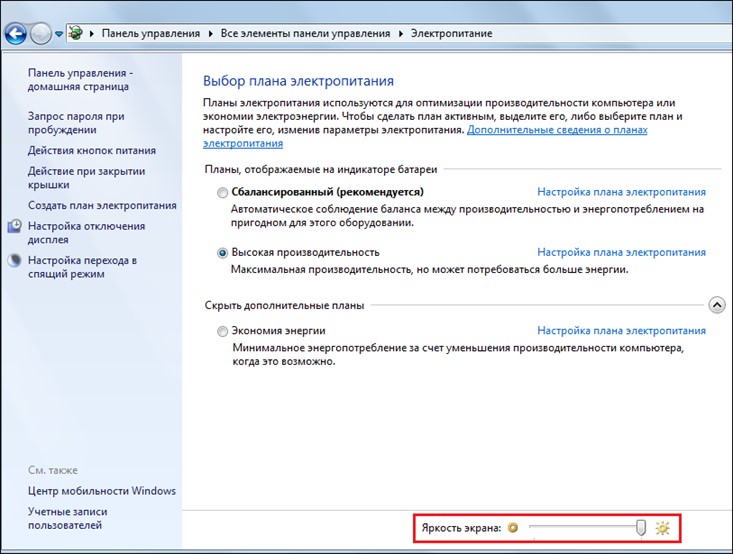The image size is (733, 554).
Task: Click the Forward navigation arrow button
Action: [41, 34]
